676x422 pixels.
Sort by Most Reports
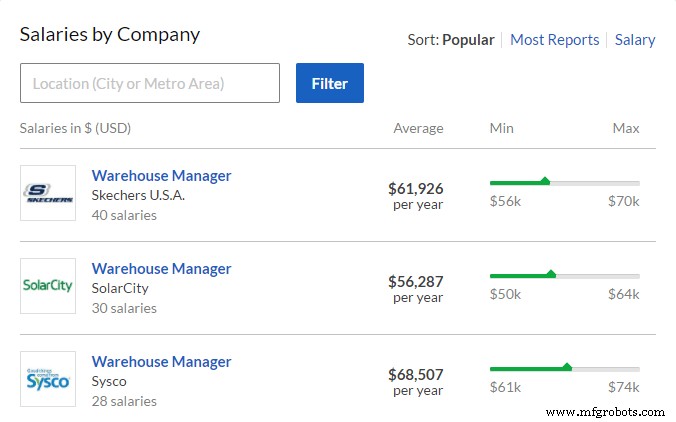554,40
